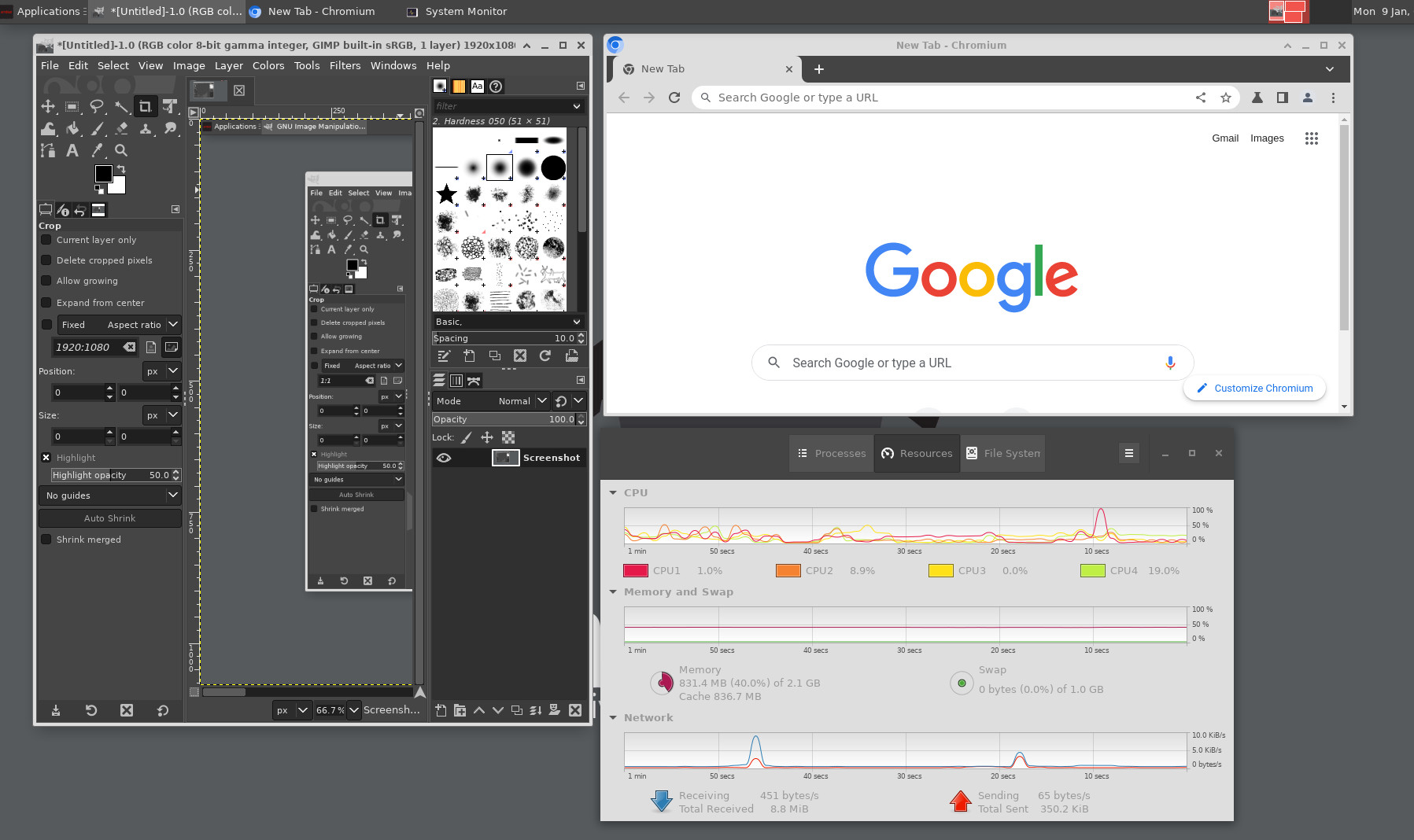Click the Customize Chromium button
The width and height of the screenshot is (1414, 840).
(x=1254, y=389)
